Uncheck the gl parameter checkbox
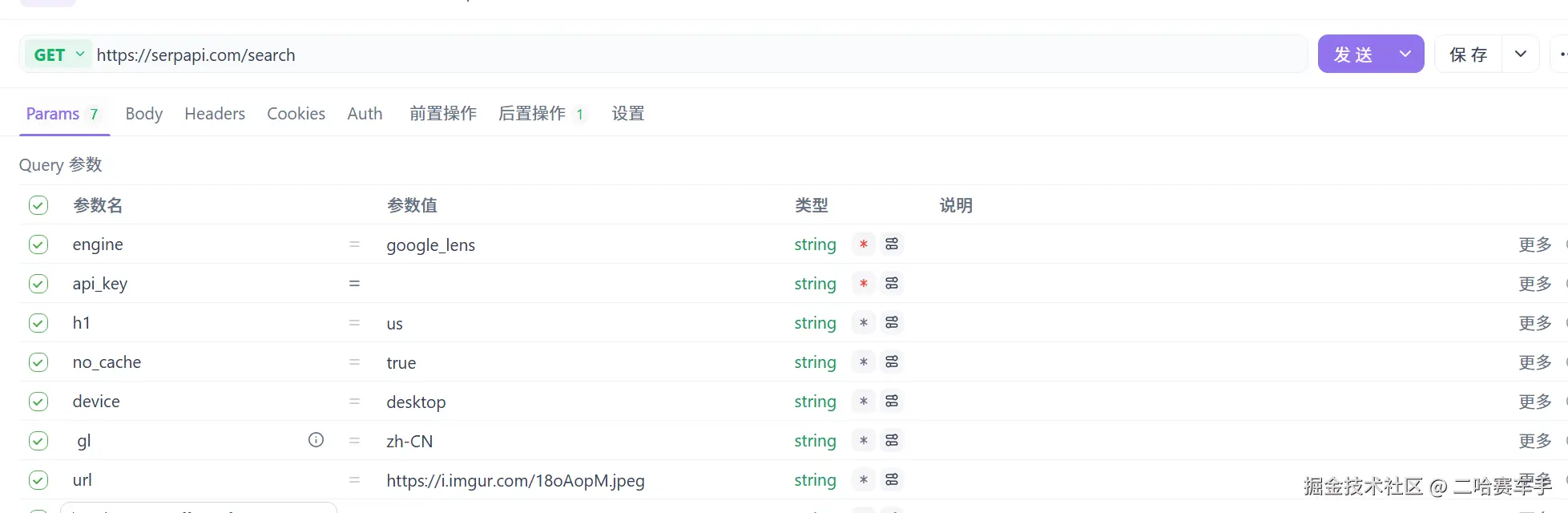 [x=38, y=441]
